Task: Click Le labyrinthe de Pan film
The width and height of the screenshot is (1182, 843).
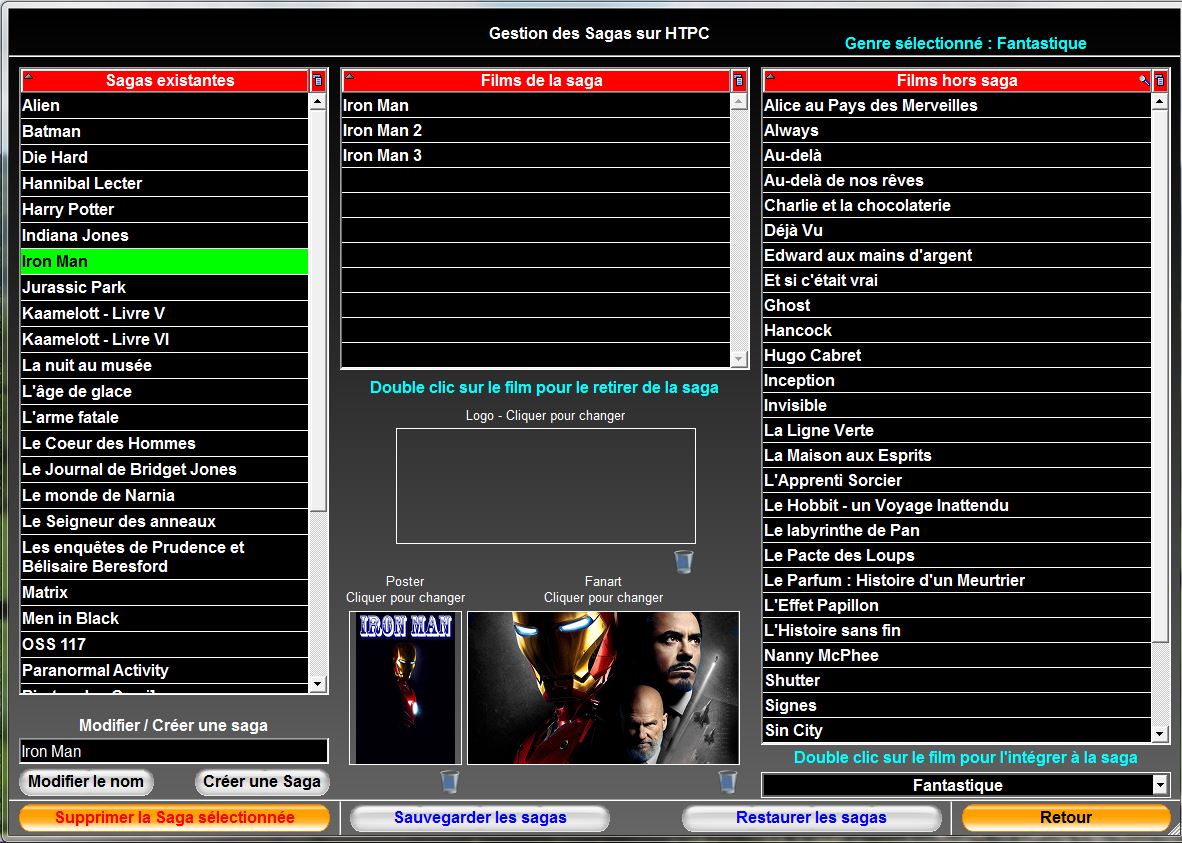Action: click(957, 530)
